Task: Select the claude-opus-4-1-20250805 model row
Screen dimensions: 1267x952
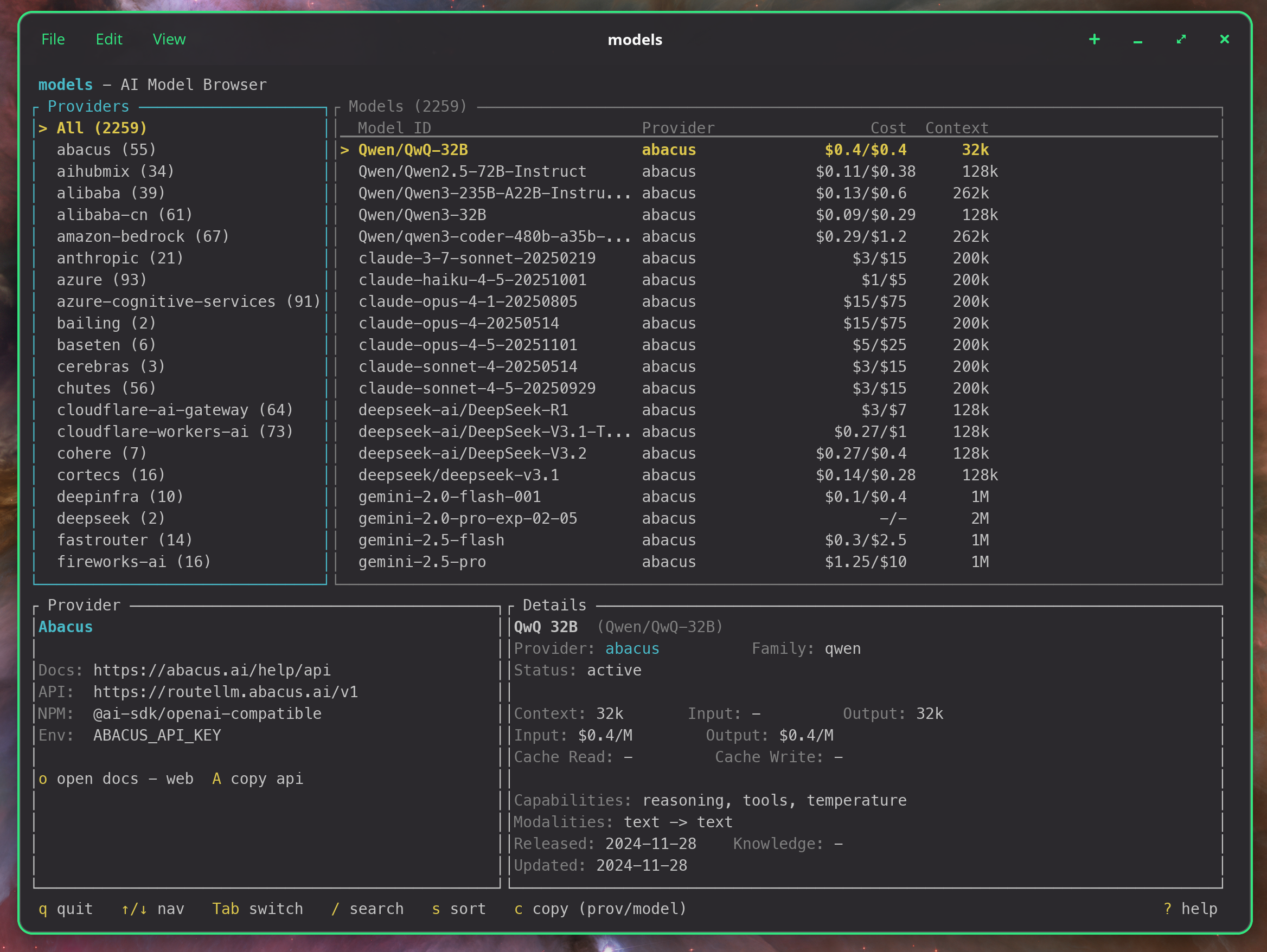Action: tap(468, 301)
